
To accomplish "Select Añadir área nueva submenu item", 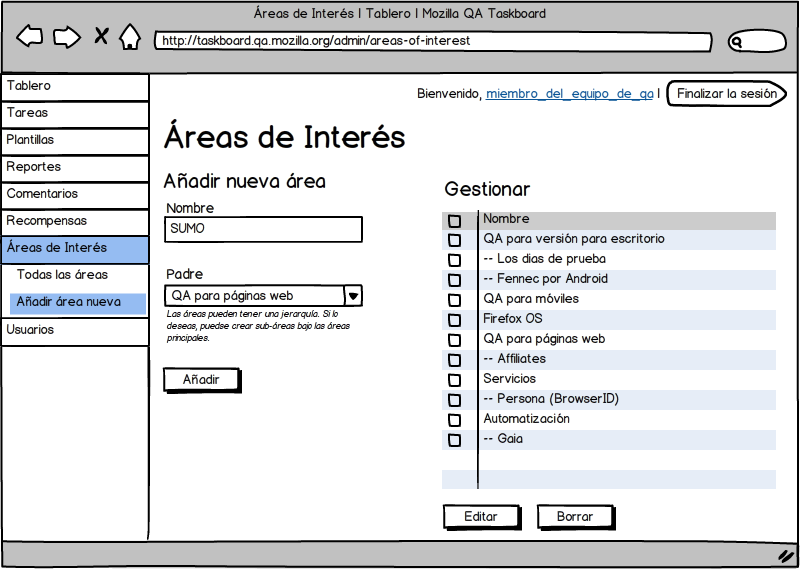I will pos(78,303).
